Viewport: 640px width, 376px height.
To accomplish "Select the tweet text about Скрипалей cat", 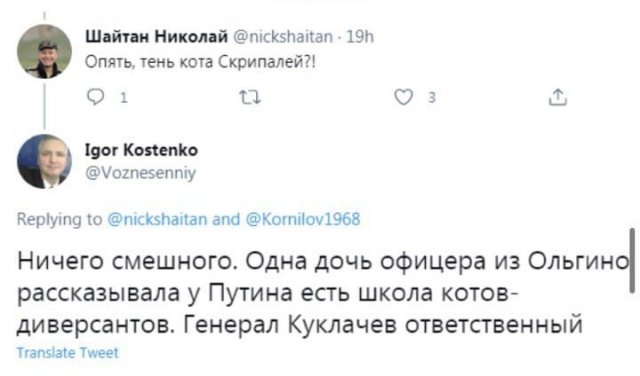I will 200,62.
